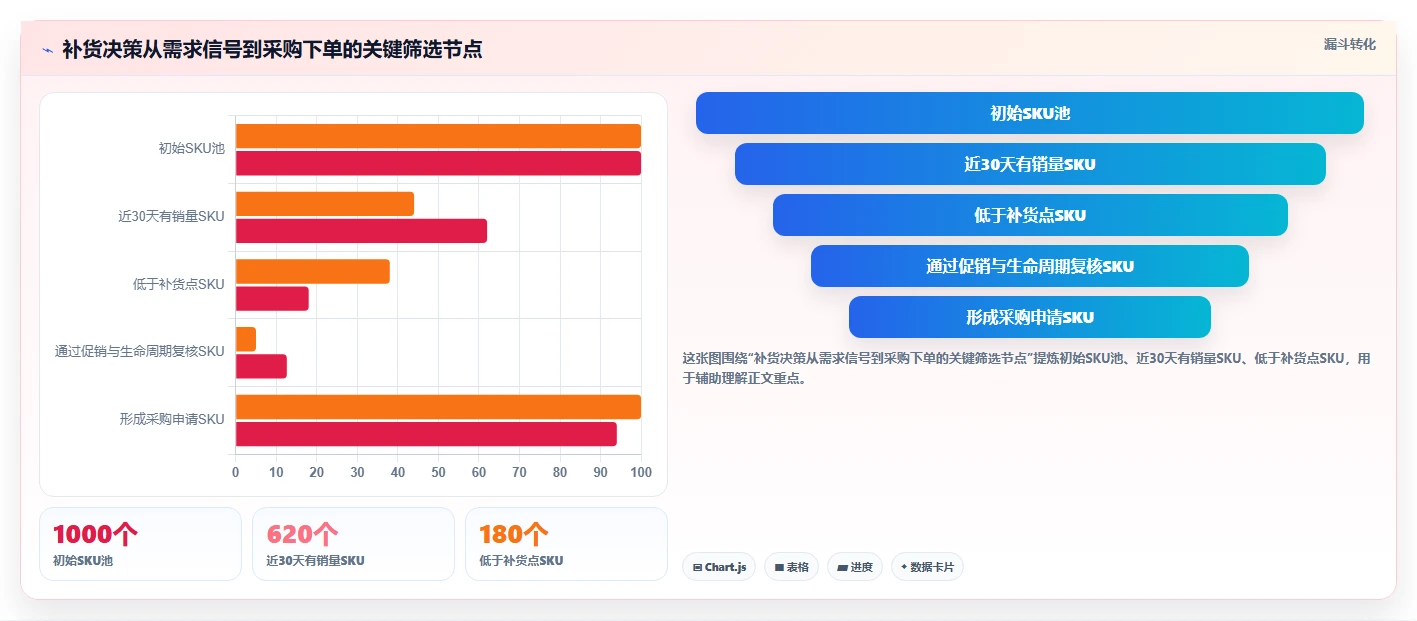Select the 低于补货点SKU funnel stage
This screenshot has height=621, width=1417.
(1030, 215)
